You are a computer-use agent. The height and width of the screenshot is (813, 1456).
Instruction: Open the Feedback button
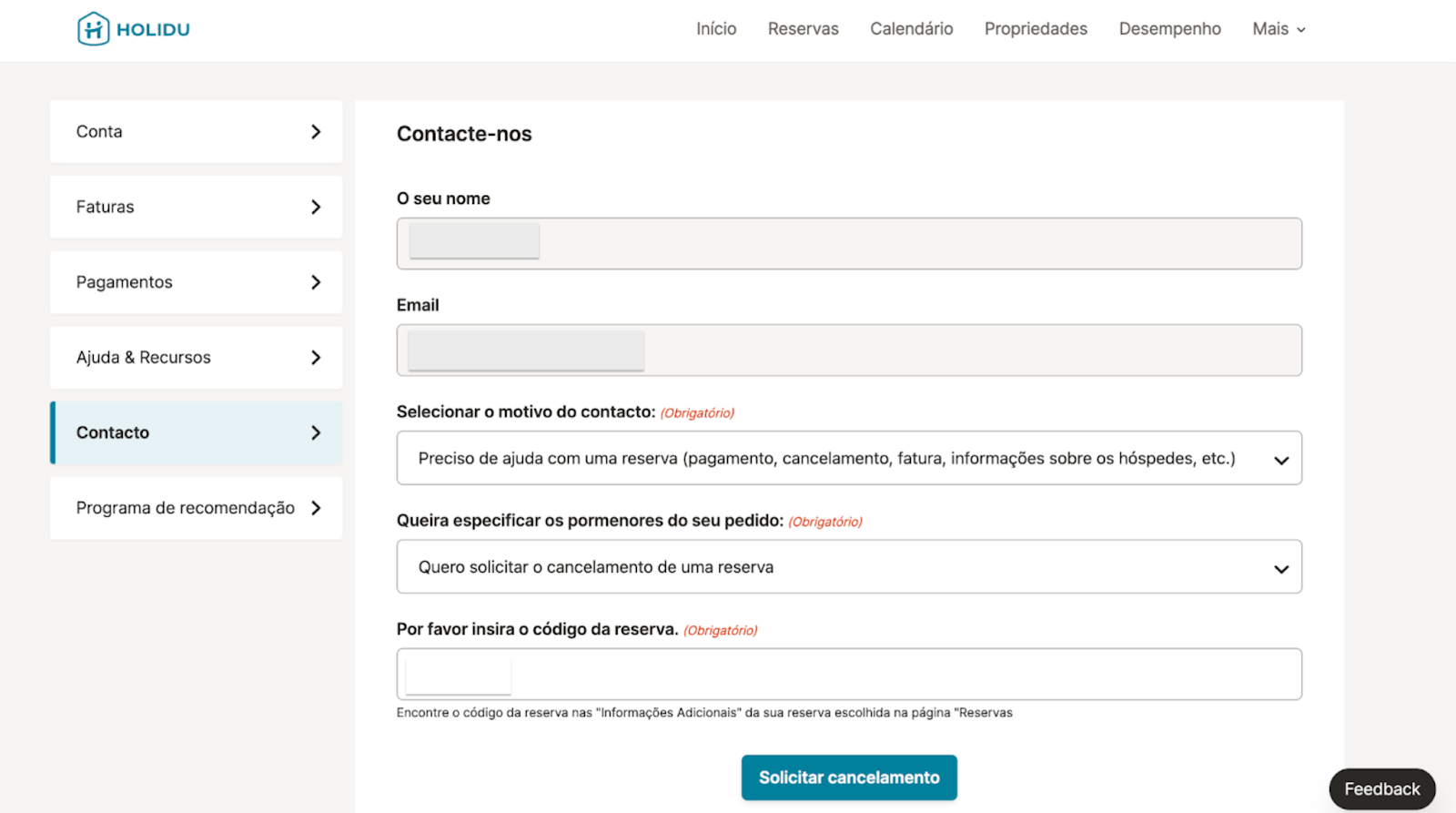pyautogui.click(x=1382, y=789)
